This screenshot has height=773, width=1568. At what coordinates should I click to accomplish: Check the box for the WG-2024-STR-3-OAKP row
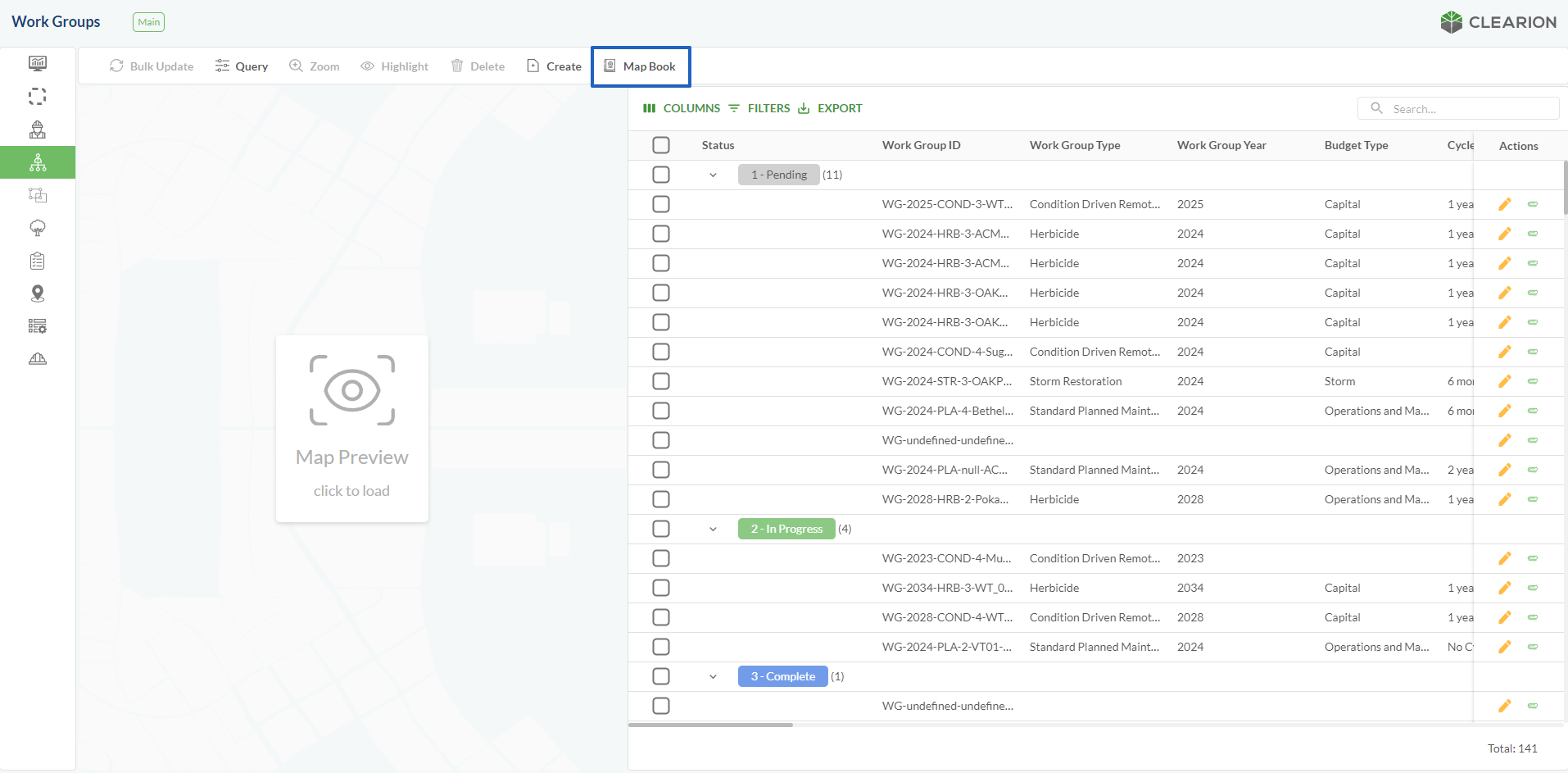[661, 381]
